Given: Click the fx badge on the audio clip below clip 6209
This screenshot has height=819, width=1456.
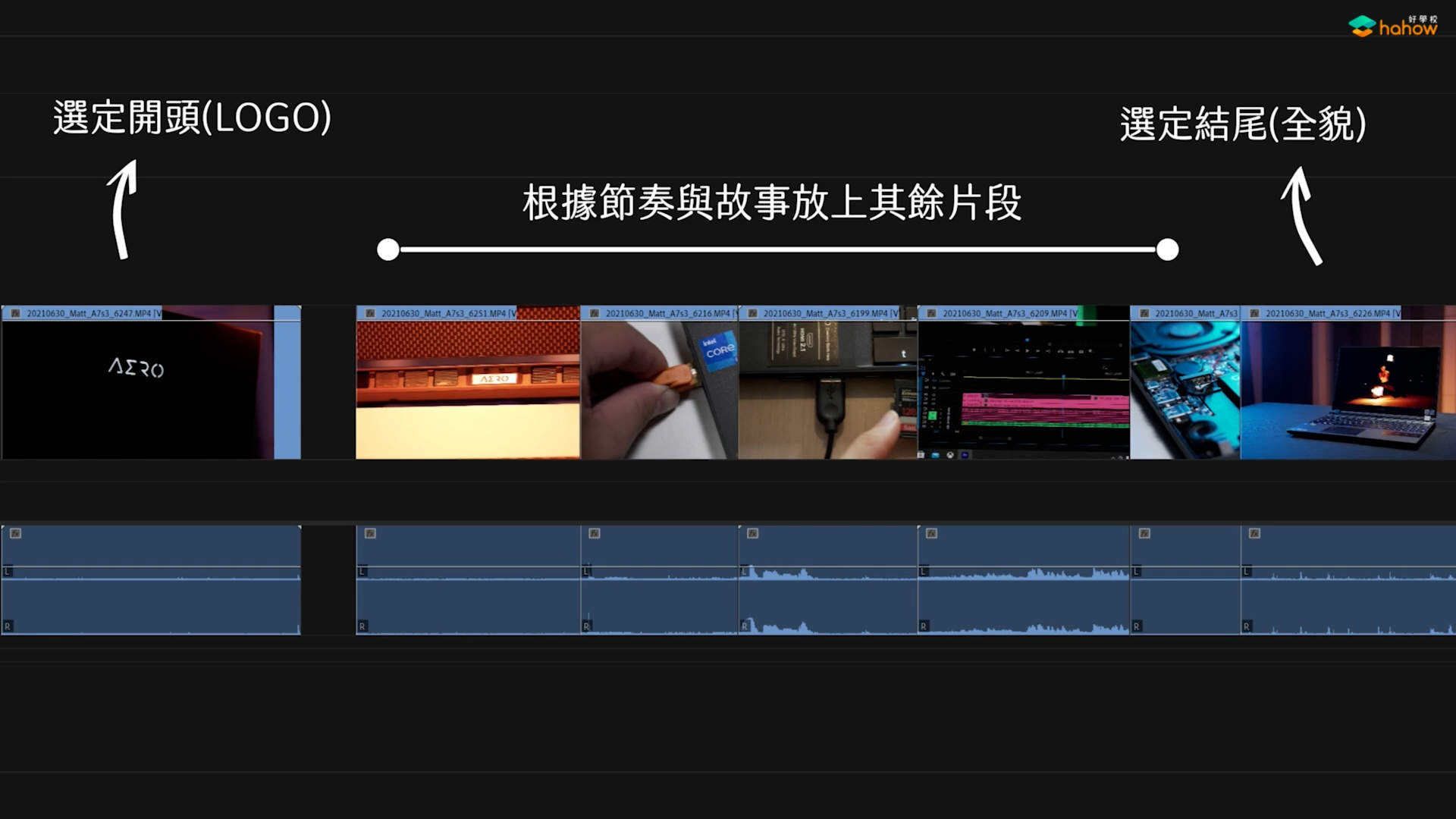Looking at the screenshot, I should tap(930, 533).
